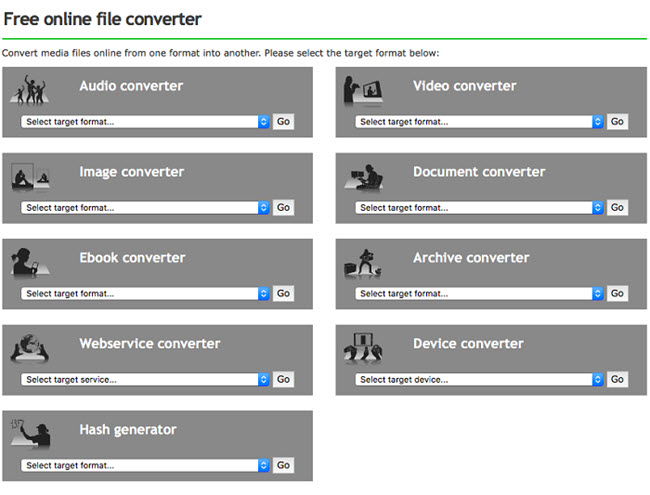Click the Video converter heading
Image resolution: width=650 pixels, height=495 pixels.
pos(465,86)
